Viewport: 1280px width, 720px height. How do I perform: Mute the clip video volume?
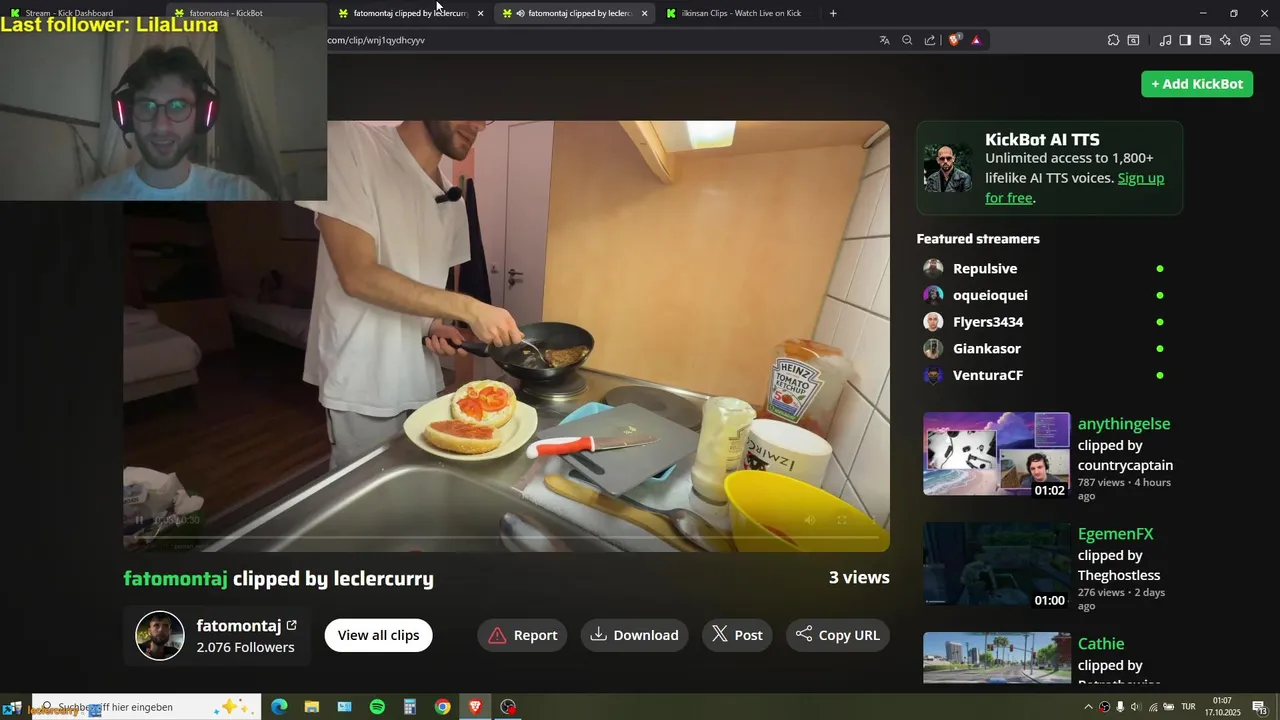tap(810, 520)
